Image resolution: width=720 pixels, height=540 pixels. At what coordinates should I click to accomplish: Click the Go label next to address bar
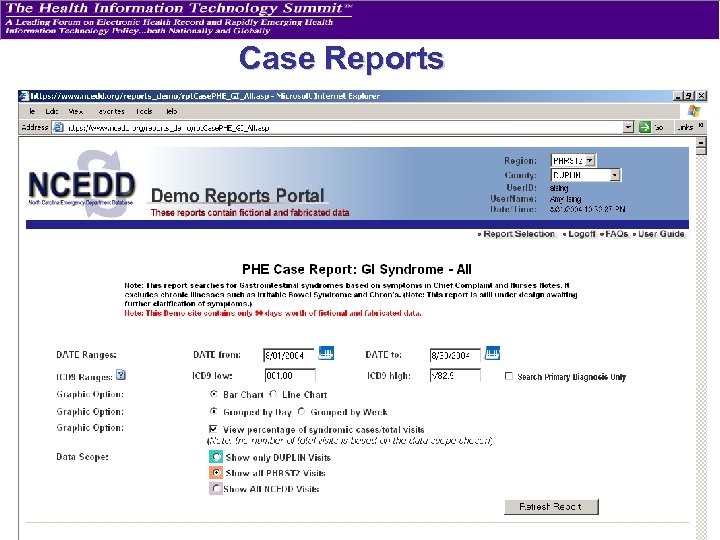[659, 128]
